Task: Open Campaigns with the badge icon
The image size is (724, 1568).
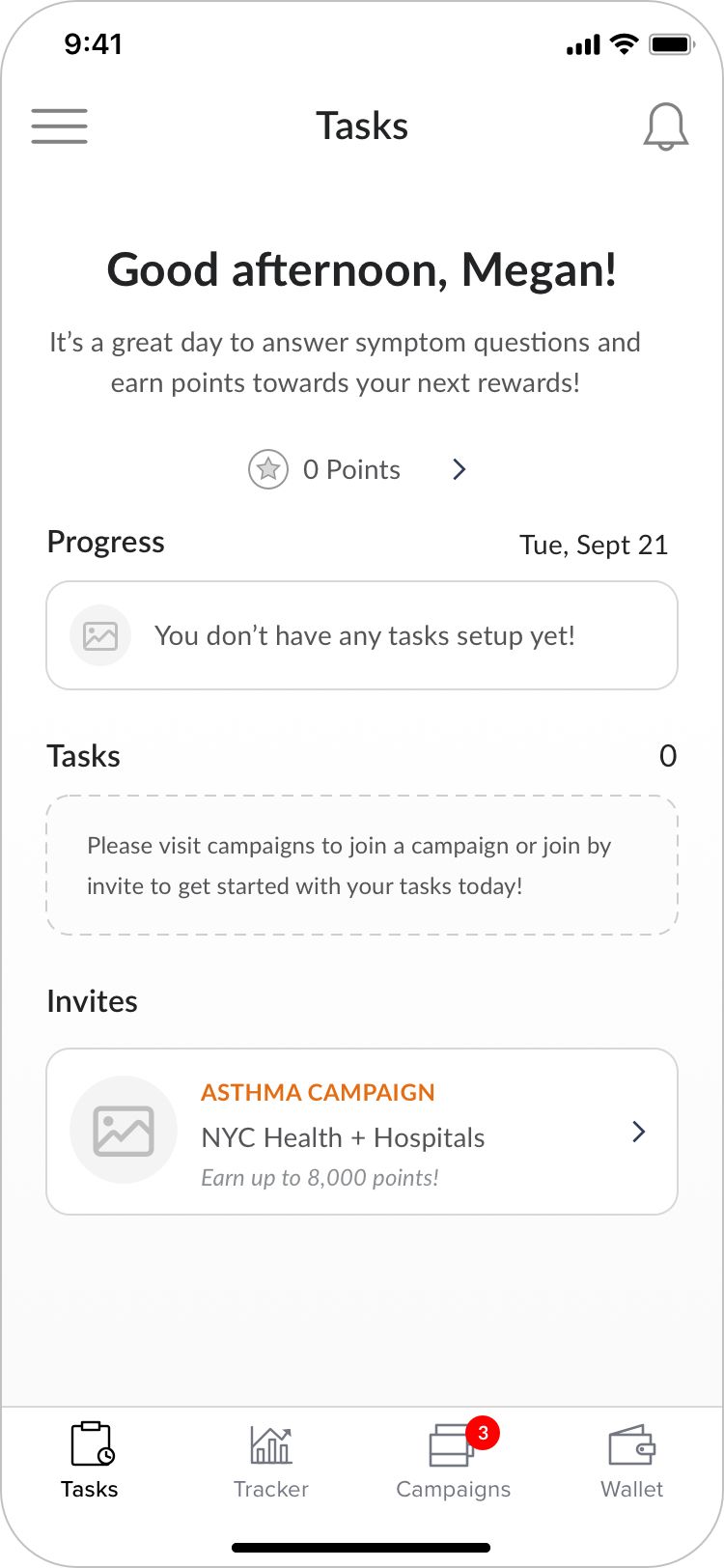Action: click(x=452, y=1445)
